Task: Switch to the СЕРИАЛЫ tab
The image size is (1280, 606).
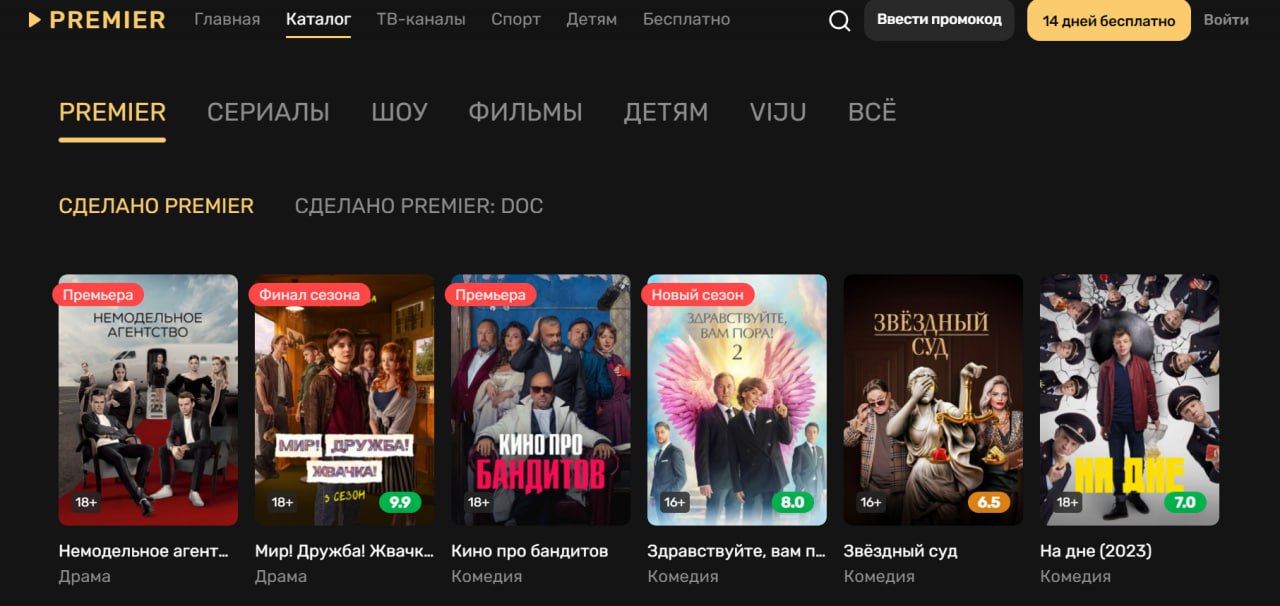Action: [x=268, y=113]
